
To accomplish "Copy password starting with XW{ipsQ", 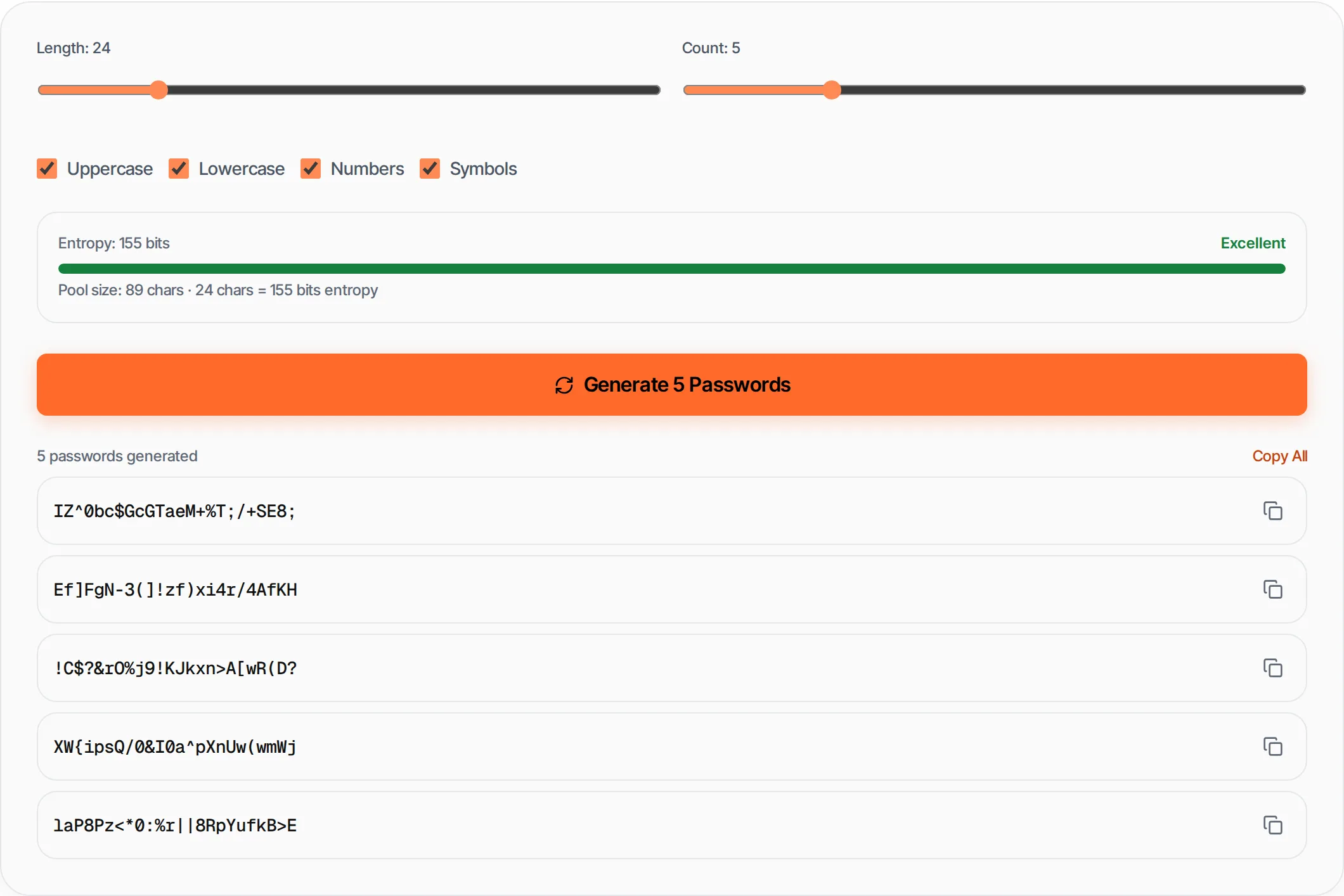I will point(1272,746).
